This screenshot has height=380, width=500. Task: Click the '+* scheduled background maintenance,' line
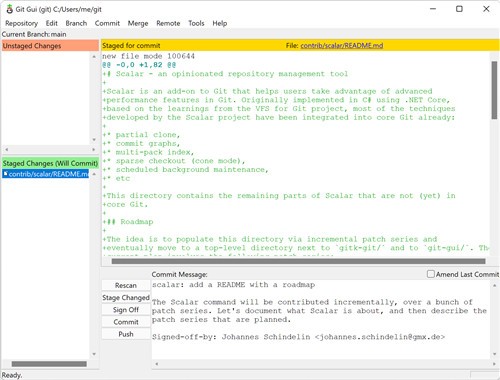coord(185,169)
